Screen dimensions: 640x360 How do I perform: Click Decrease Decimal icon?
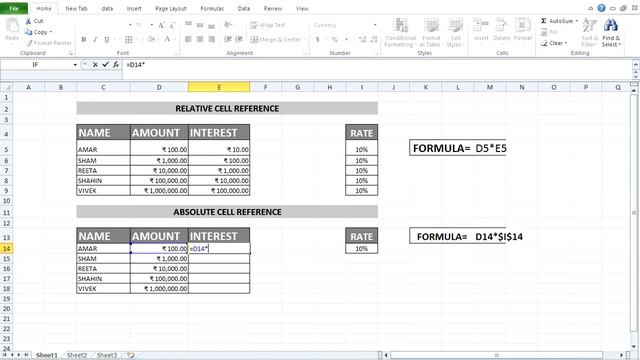coord(373,40)
